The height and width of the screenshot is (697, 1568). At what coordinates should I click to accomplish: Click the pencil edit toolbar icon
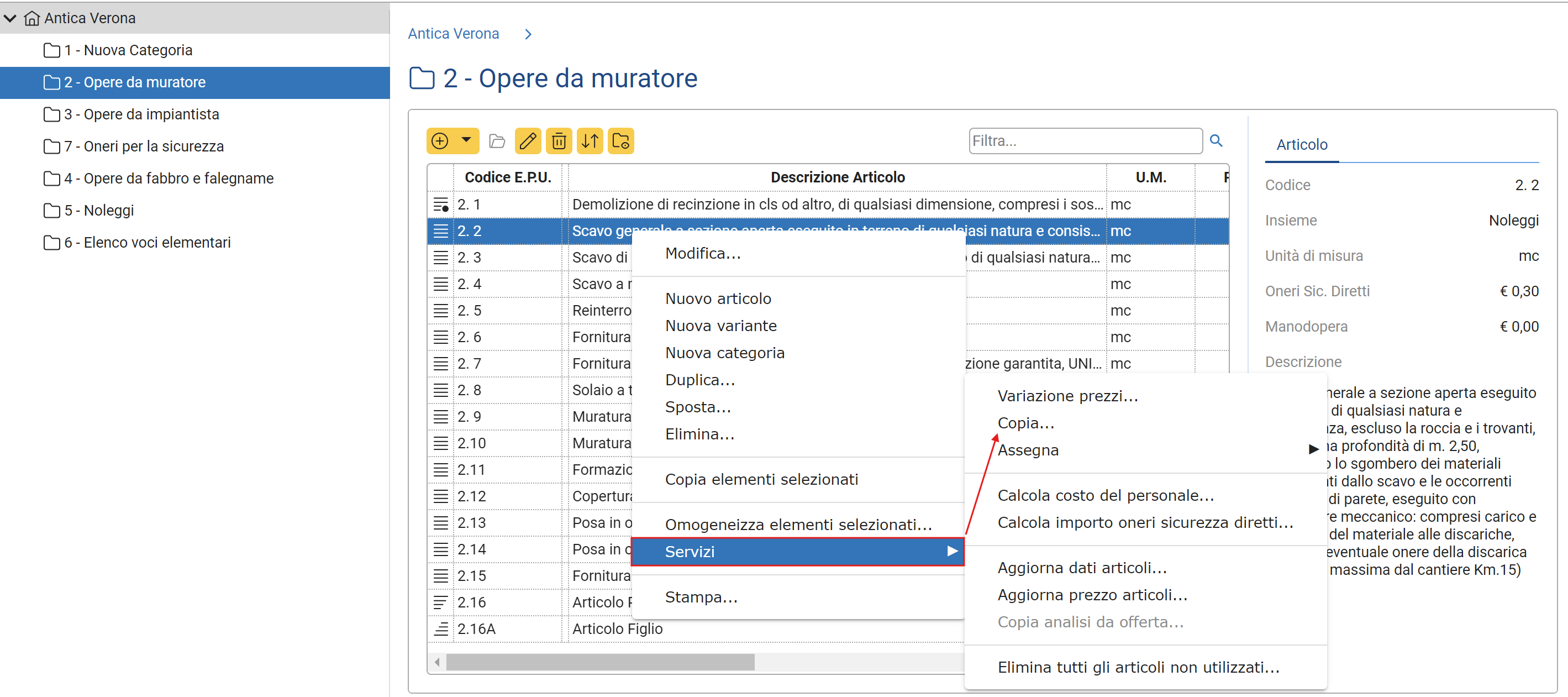point(527,142)
